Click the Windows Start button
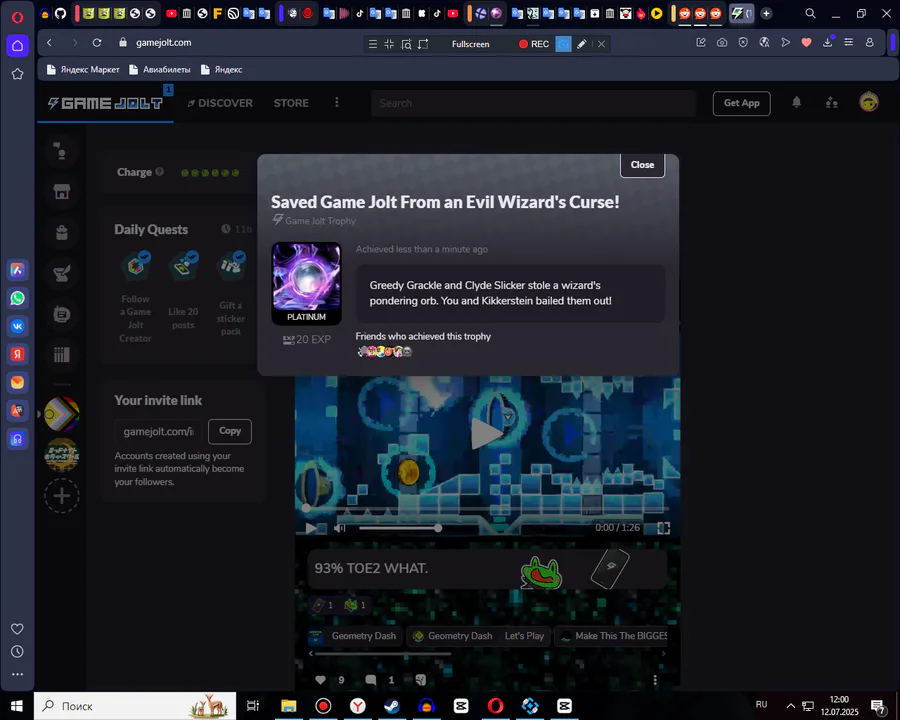900x720 pixels. [17, 706]
